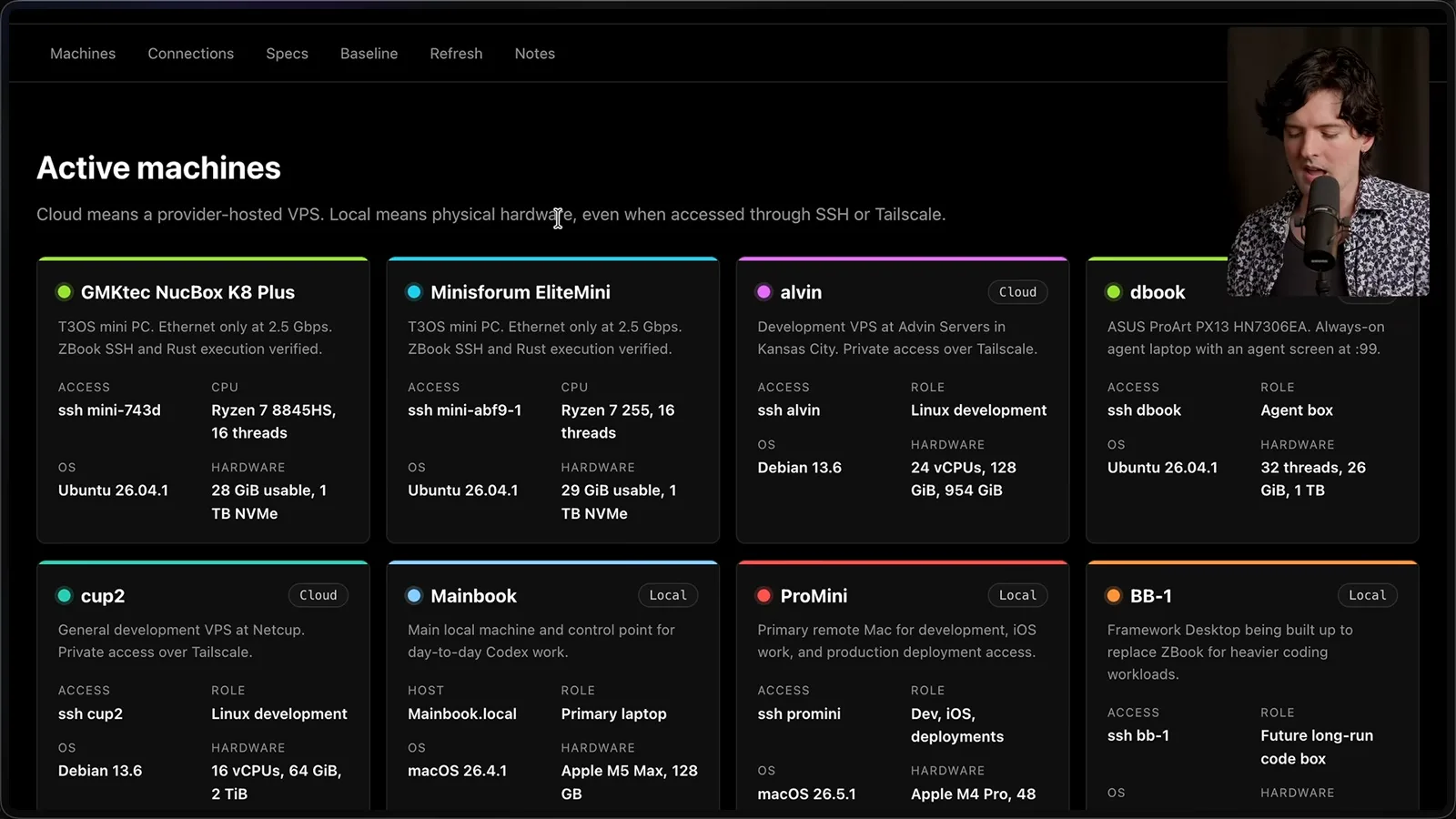Select the Refresh nav item
This screenshot has height=819, width=1456.
coord(456,54)
